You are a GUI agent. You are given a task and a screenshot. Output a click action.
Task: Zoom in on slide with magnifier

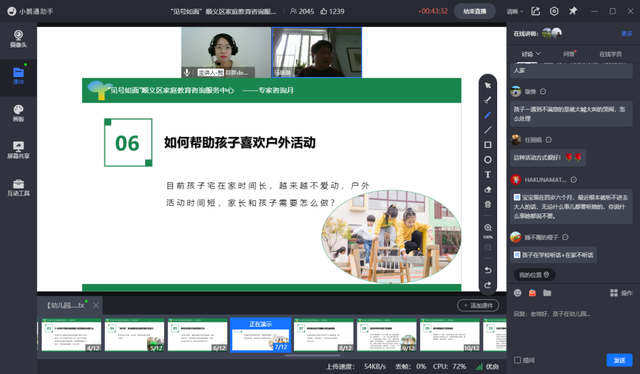pos(488,227)
